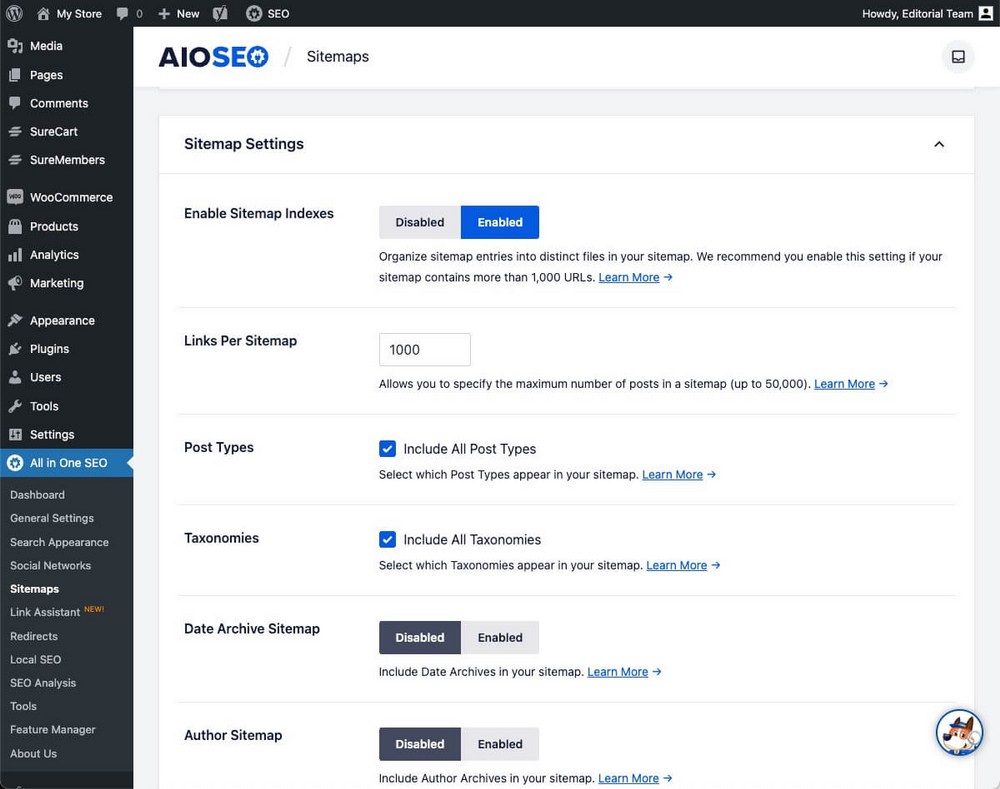Collapse the Sitemap Settings panel
Viewport: 1000px width, 789px height.
click(x=939, y=144)
